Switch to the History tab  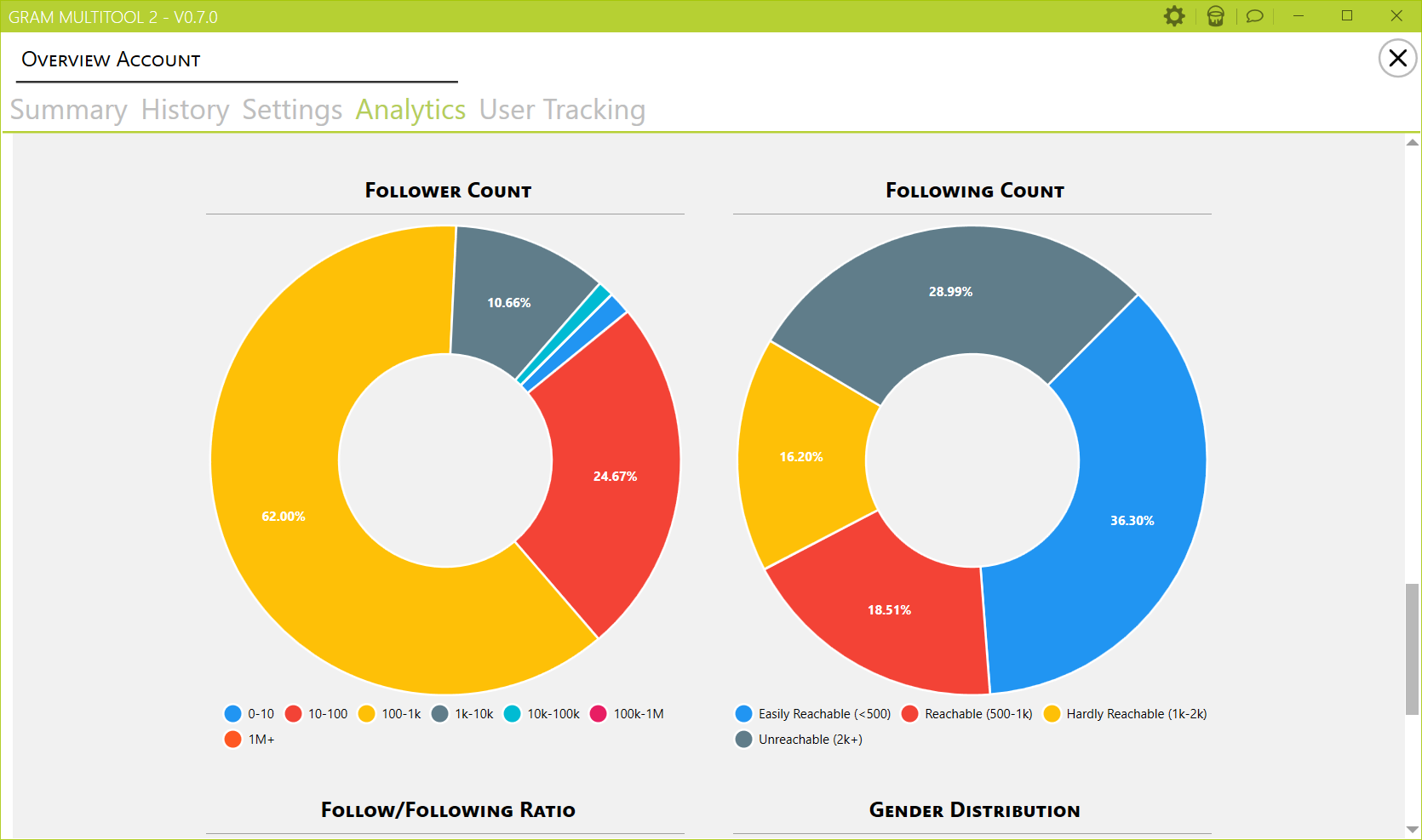tap(185, 110)
